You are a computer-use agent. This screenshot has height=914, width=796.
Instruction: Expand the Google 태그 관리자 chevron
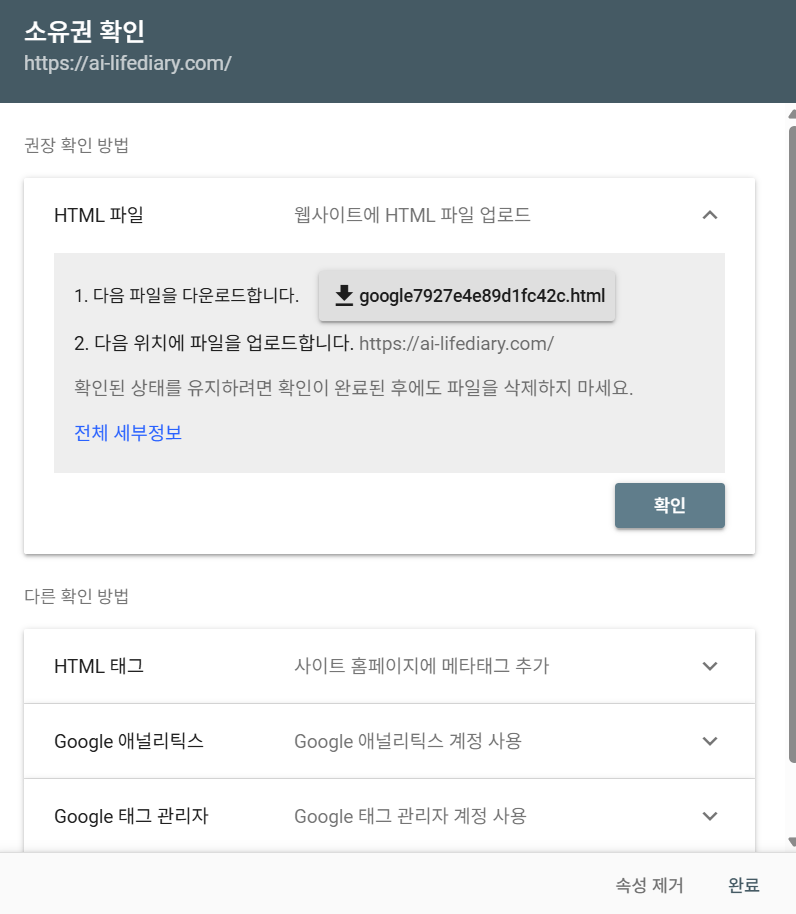[710, 816]
